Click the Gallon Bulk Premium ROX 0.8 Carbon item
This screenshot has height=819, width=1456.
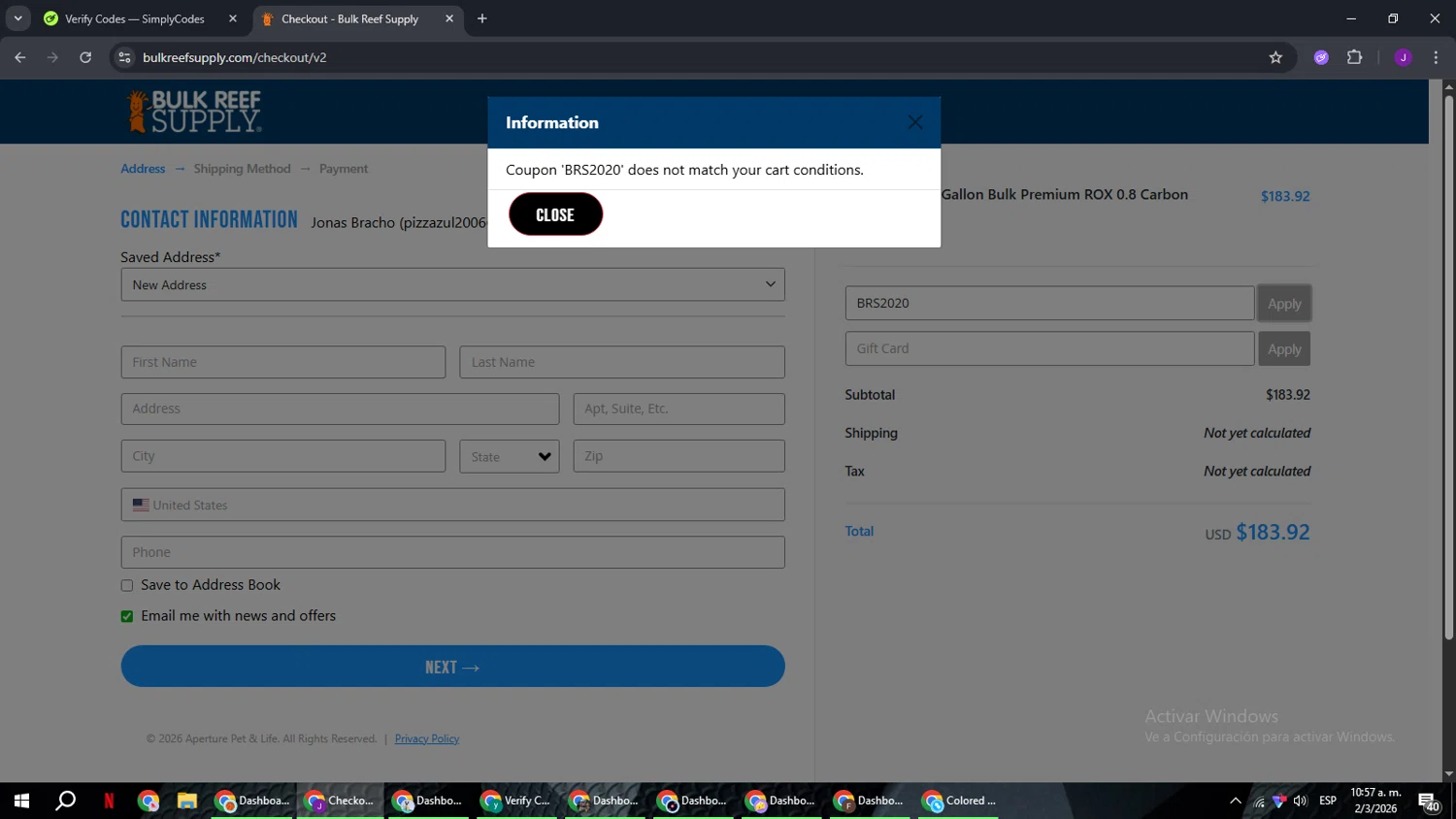pyautogui.click(x=1064, y=194)
